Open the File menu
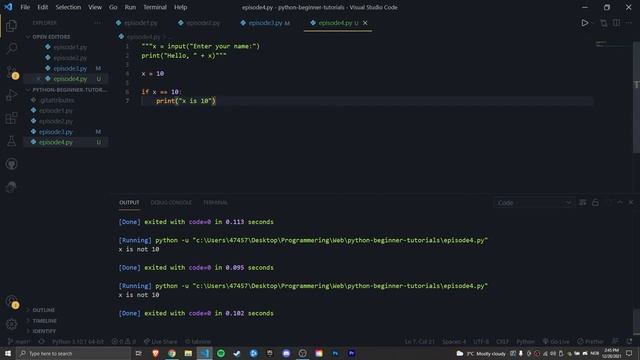This screenshot has width=640, height=360. click(25, 7)
